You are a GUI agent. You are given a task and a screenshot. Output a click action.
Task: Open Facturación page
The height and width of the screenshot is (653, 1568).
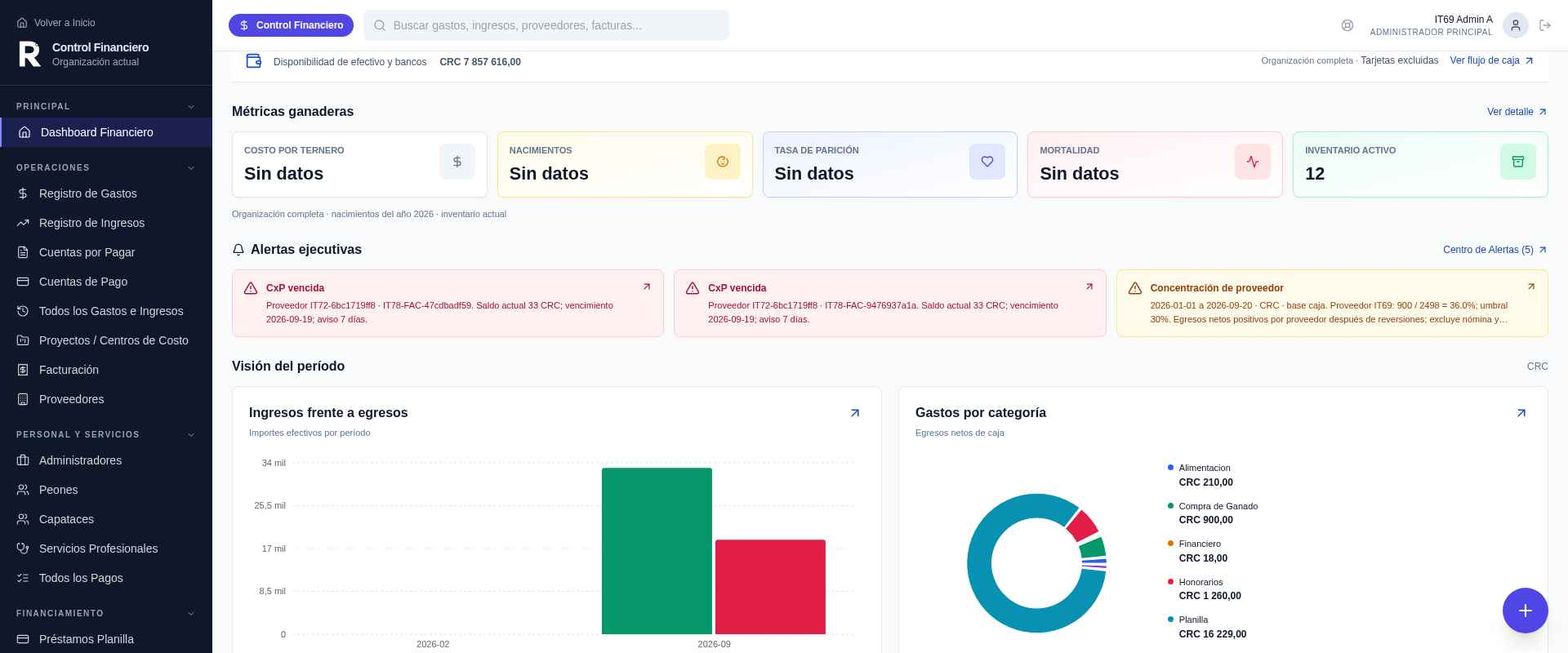(106, 370)
